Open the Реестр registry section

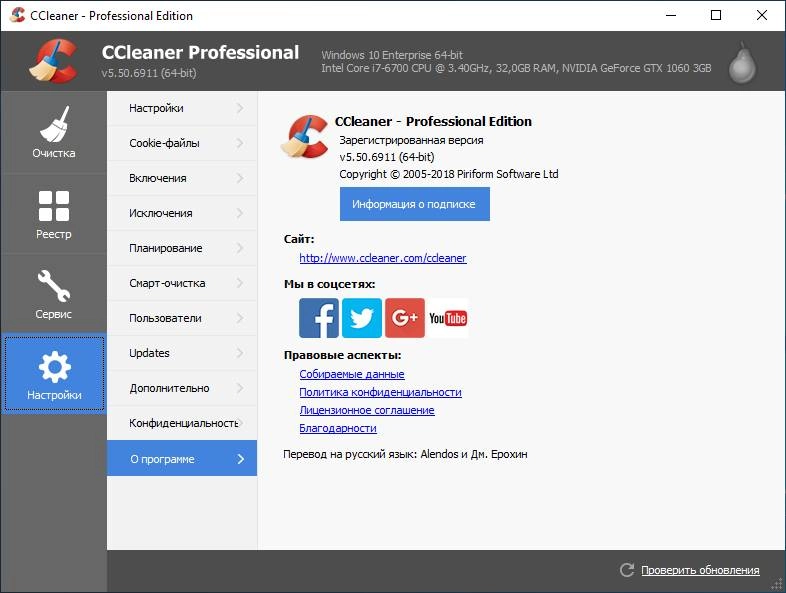tap(54, 214)
